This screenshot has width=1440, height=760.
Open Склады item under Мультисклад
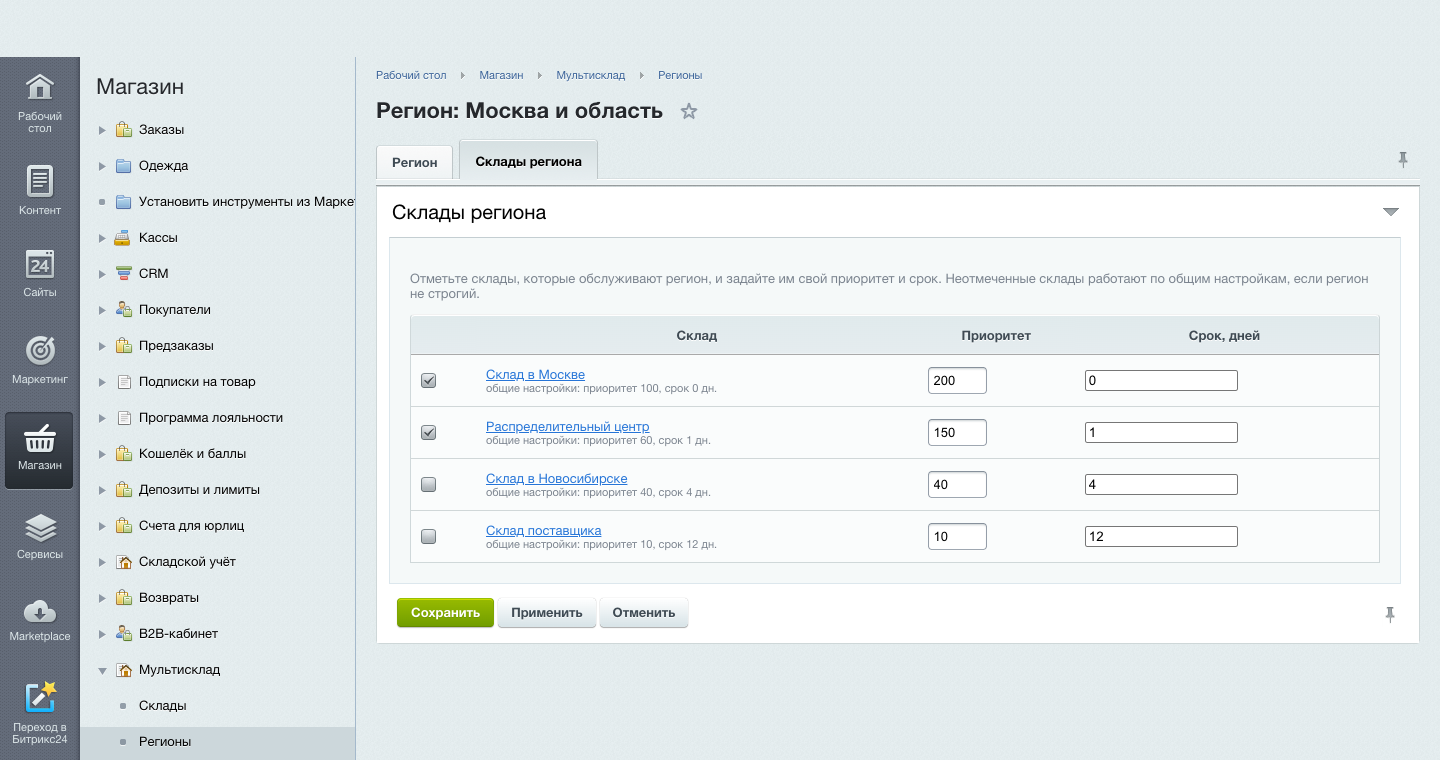[x=163, y=706]
